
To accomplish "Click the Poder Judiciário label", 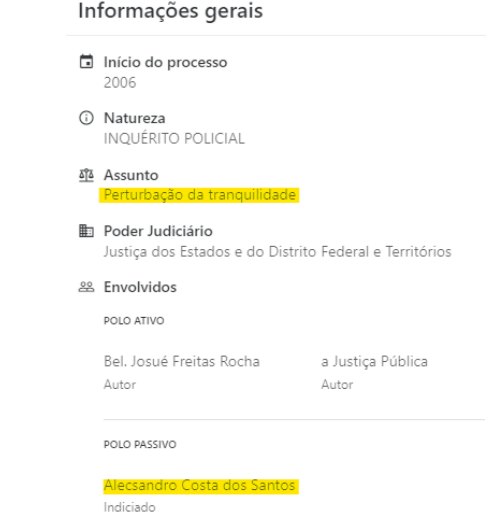I will 158,231.
